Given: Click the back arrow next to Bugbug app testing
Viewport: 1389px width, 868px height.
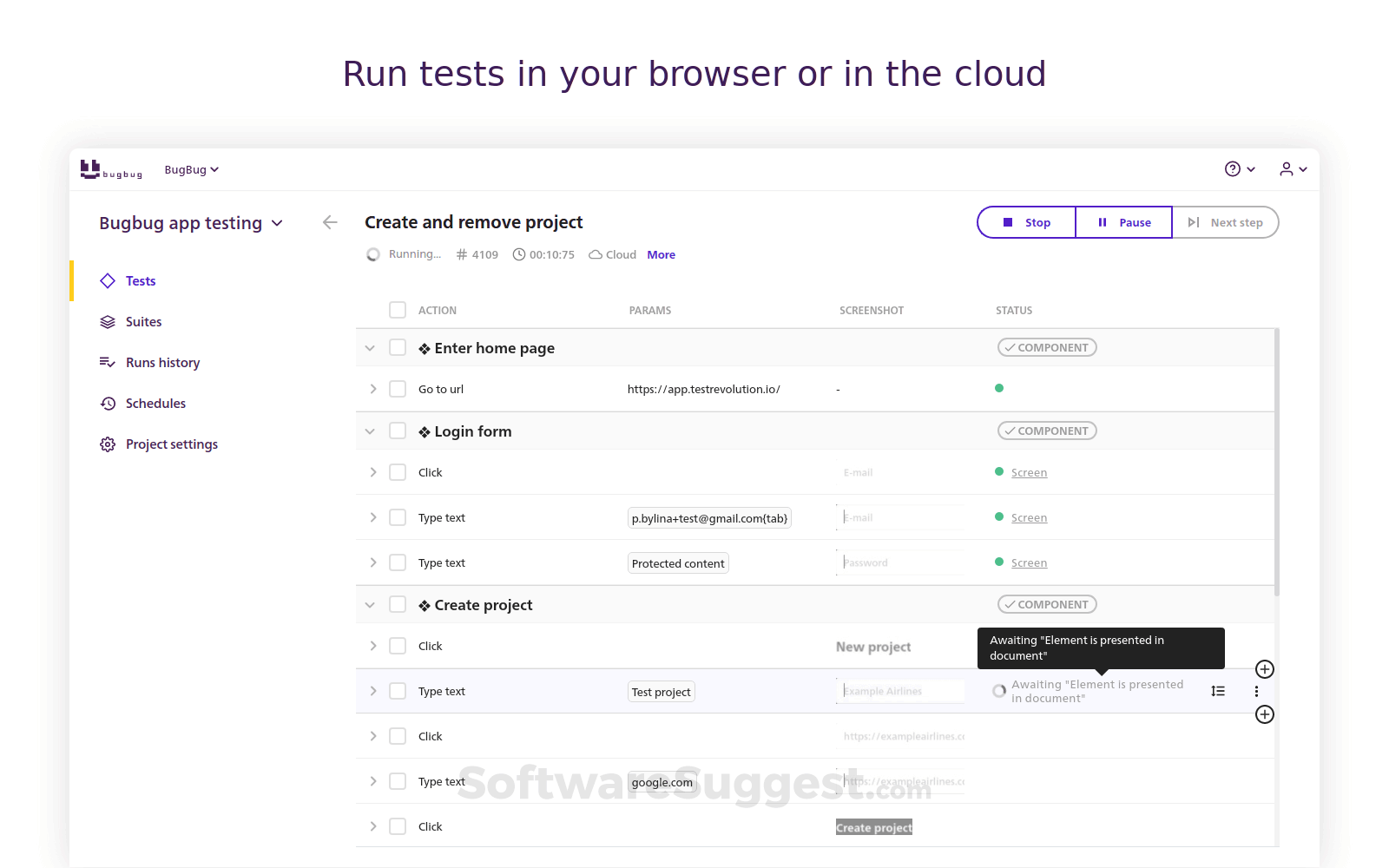Looking at the screenshot, I should pos(330,222).
